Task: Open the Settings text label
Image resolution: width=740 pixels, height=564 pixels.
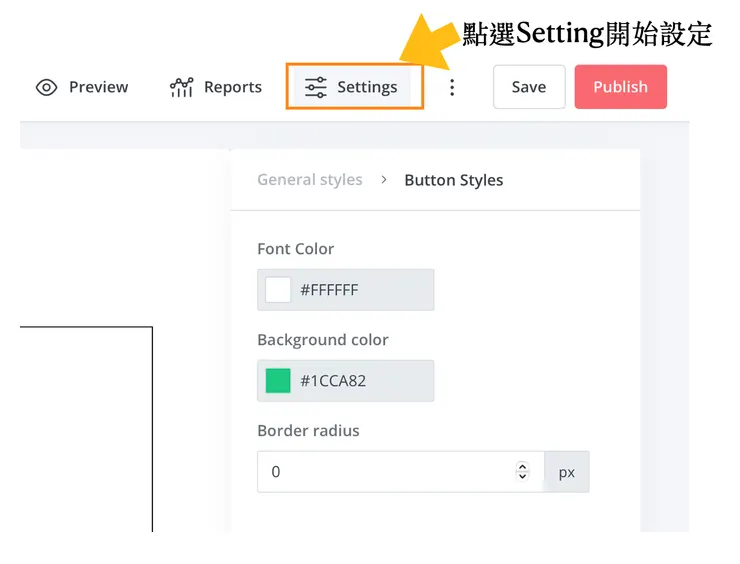Action: (367, 87)
